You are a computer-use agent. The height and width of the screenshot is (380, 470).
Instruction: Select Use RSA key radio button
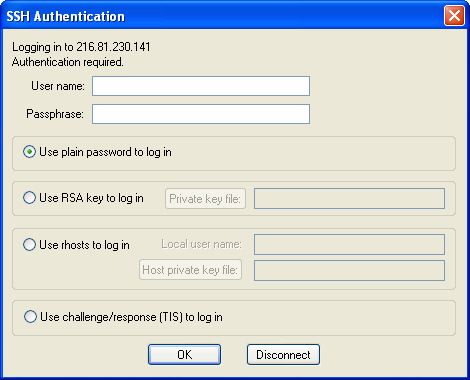29,198
